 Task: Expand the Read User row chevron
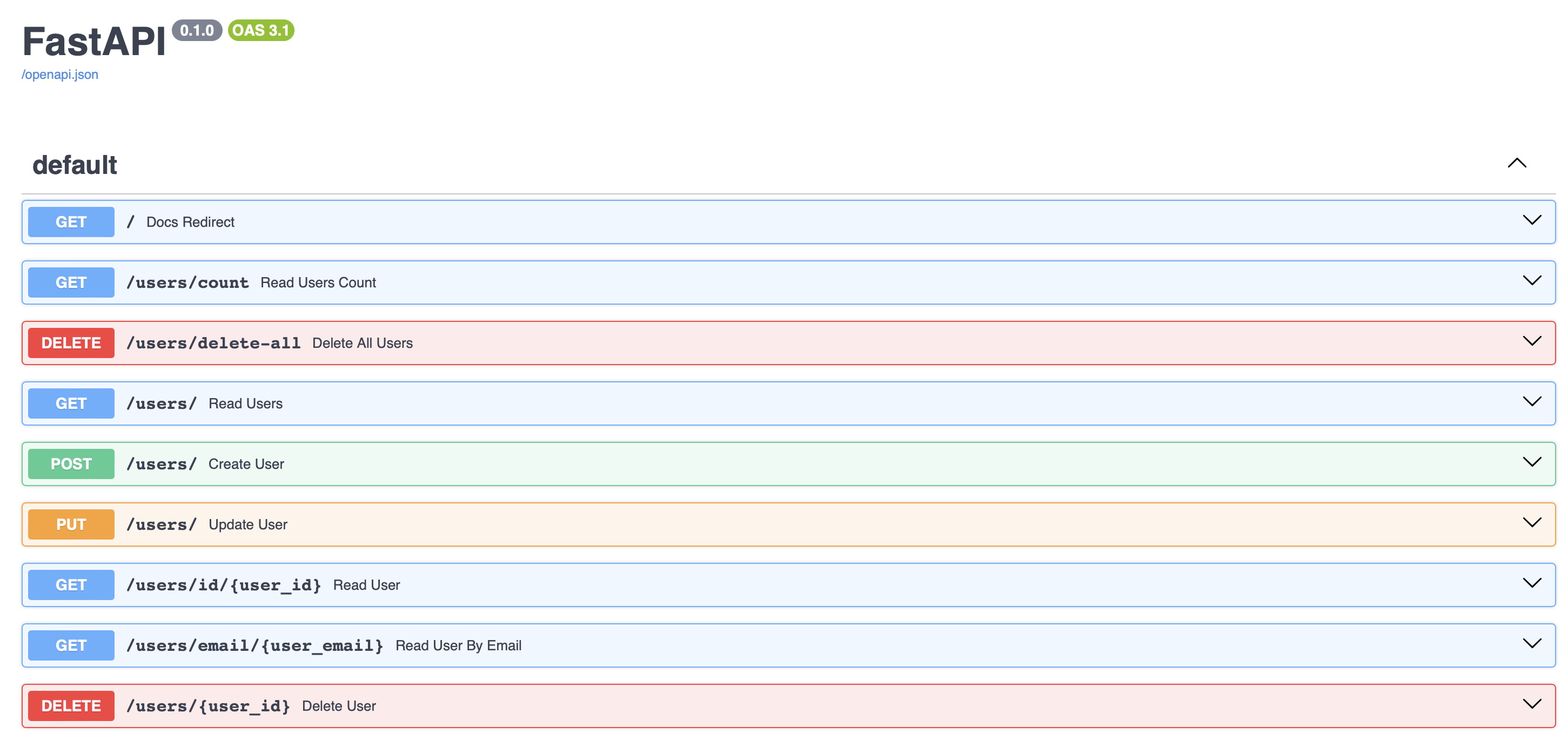[x=1531, y=583]
